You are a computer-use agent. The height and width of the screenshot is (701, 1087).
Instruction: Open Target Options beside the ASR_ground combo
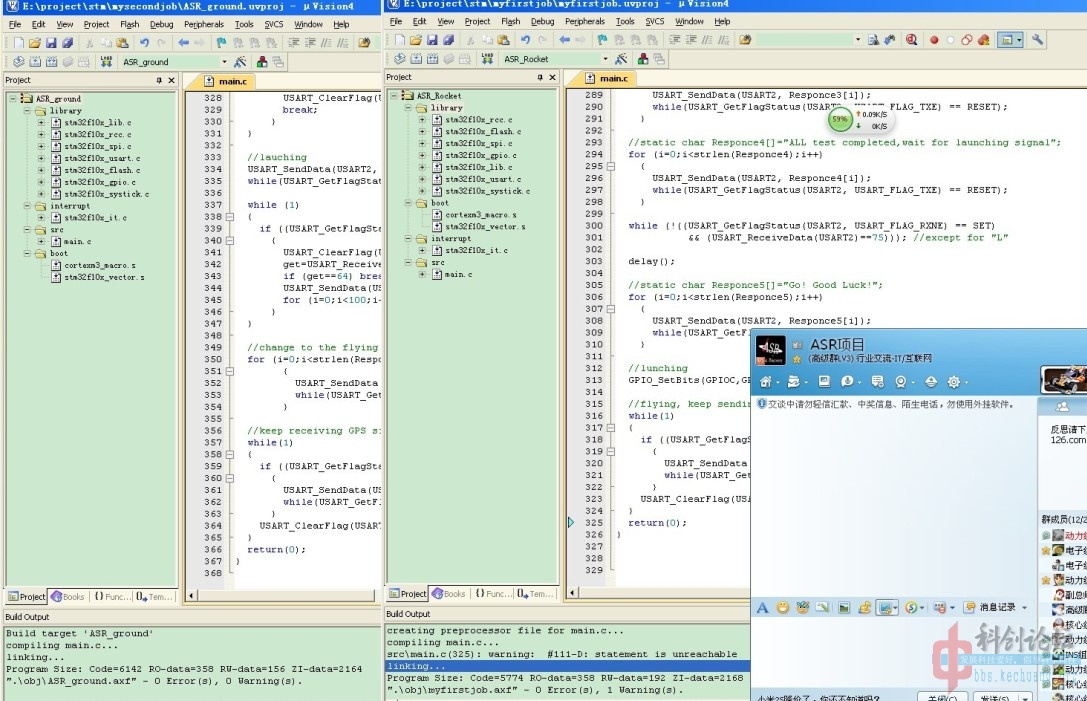pos(240,62)
